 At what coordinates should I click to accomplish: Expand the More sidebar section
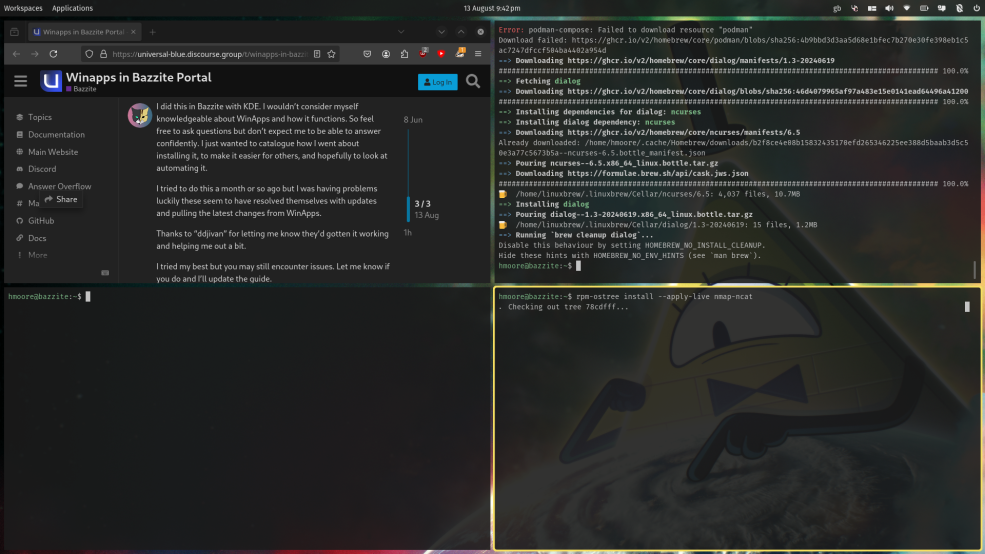click(37, 256)
